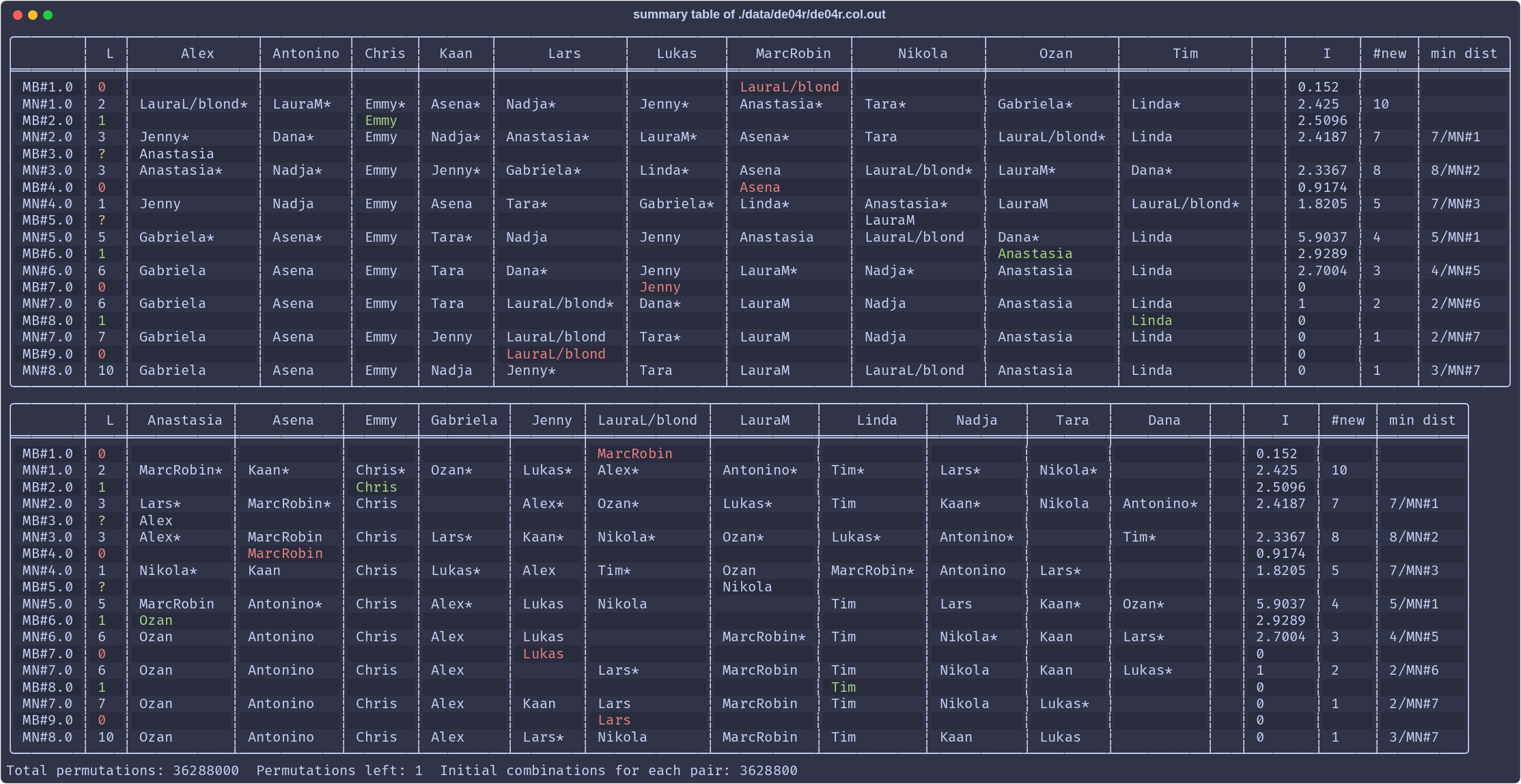
Task: Click '8/MN#2' min dist in top table
Action: pos(1455,170)
